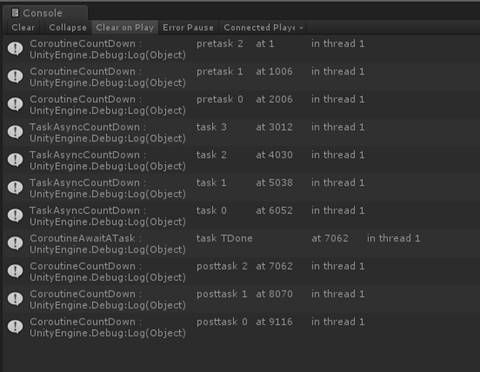480x372 pixels.
Task: Click 'CoroutineAwaitATask' log title
Action: (82, 238)
